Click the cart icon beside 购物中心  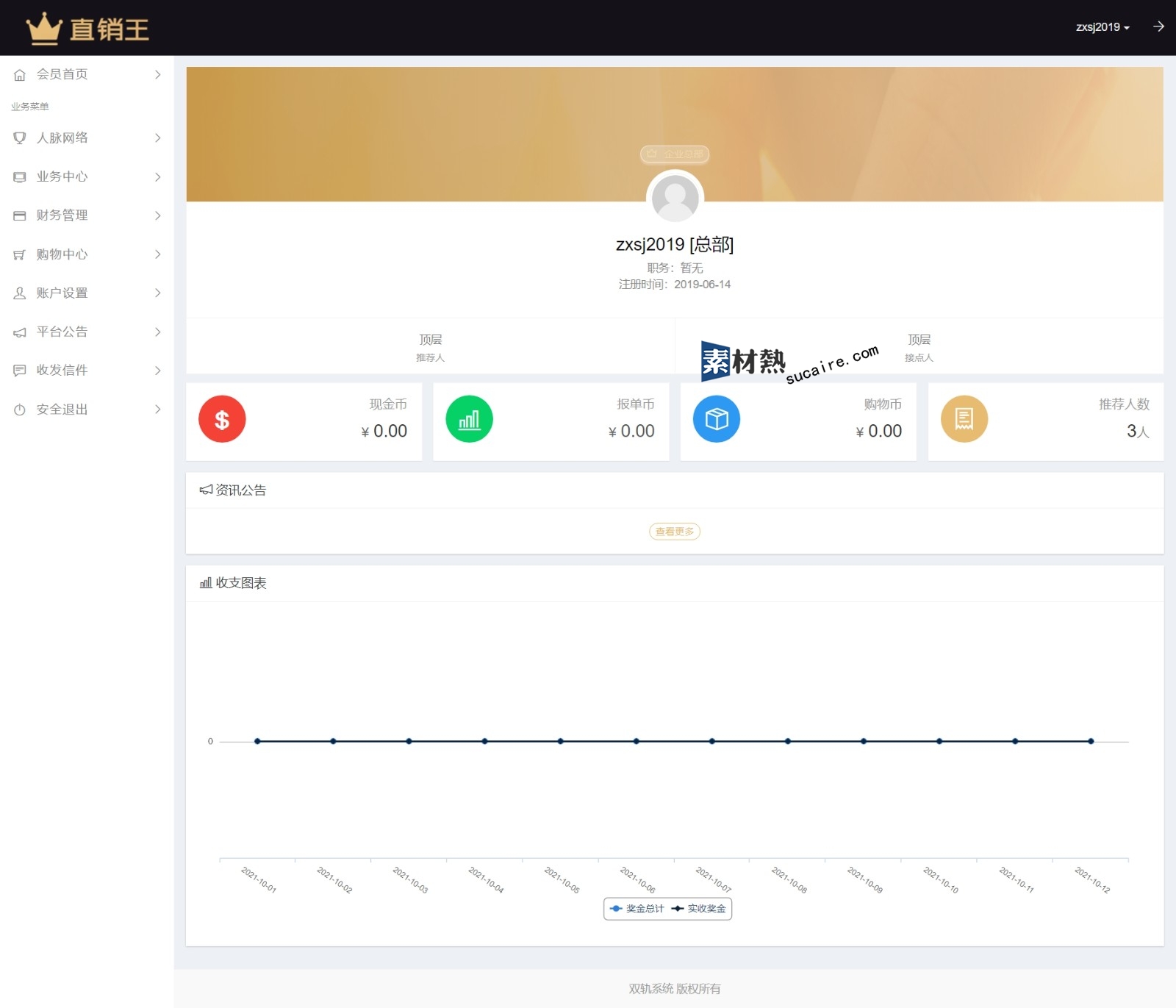pos(20,254)
